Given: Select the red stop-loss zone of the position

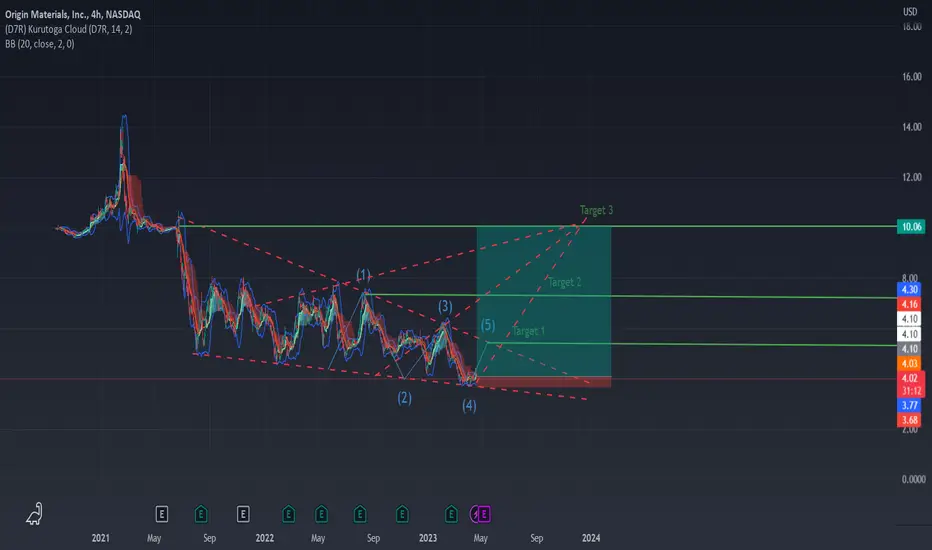Looking at the screenshot, I should (x=543, y=382).
